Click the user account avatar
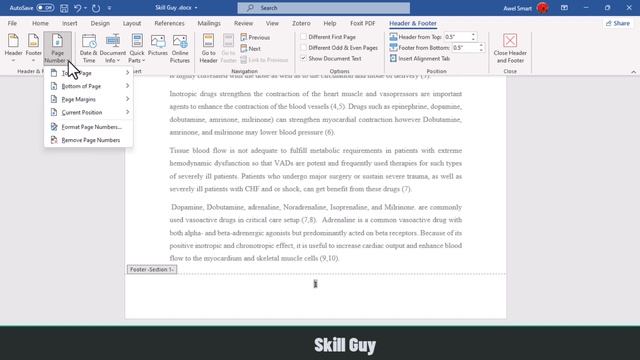Image resolution: width=640 pixels, height=360 pixels. pos(542,8)
